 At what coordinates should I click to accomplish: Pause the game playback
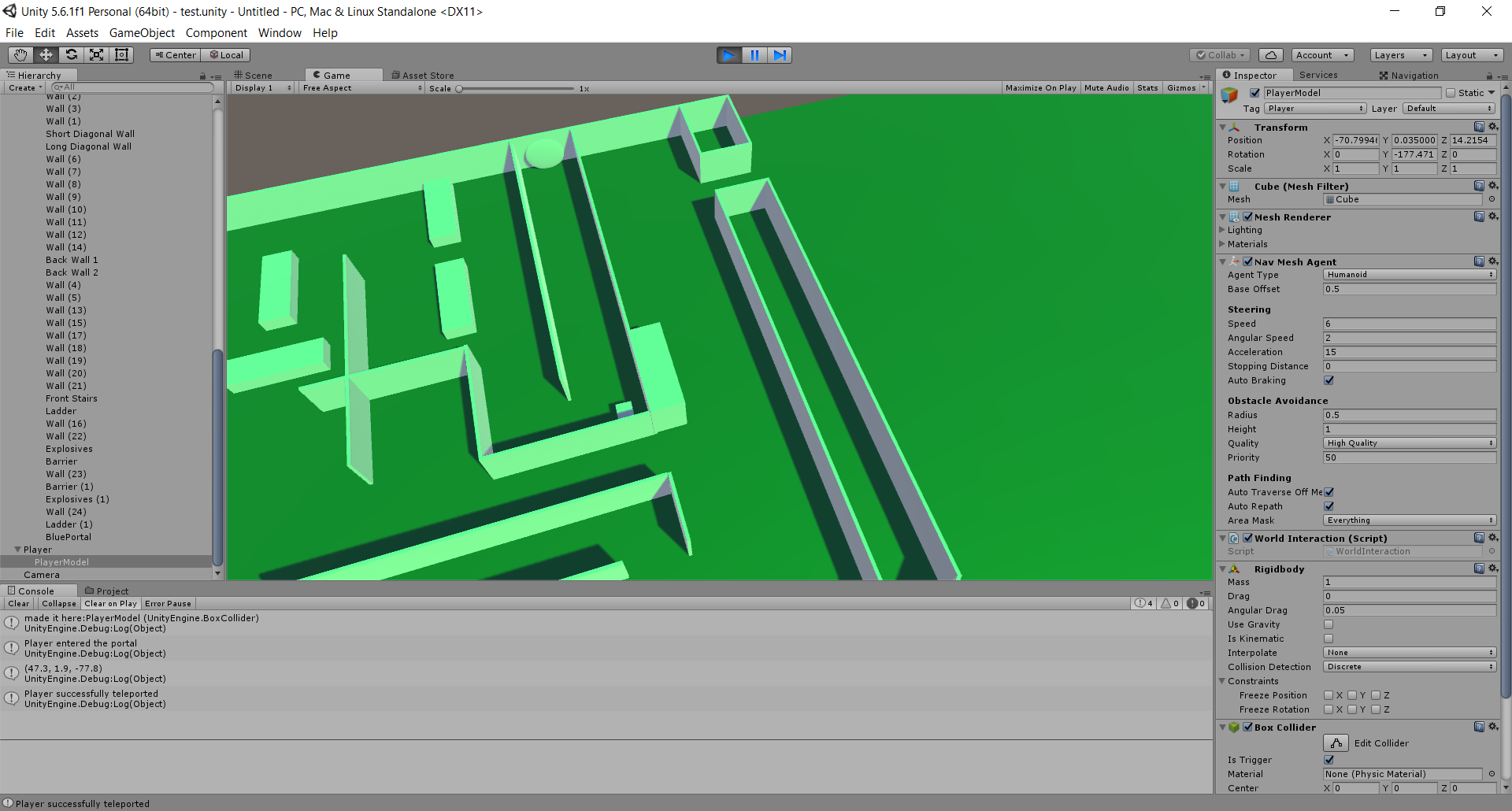pyautogui.click(x=754, y=55)
